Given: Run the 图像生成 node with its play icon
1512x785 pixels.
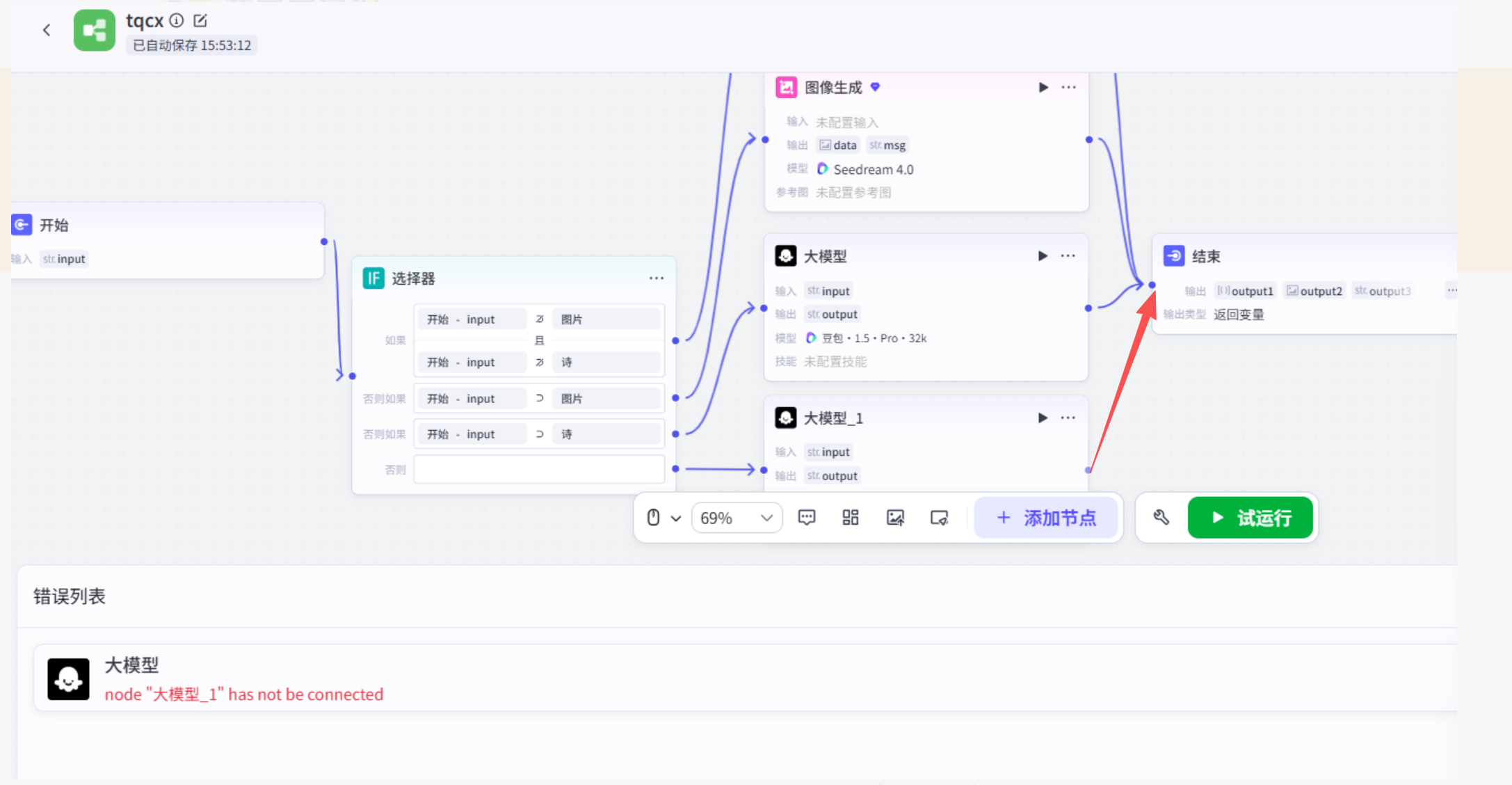Looking at the screenshot, I should (1043, 87).
